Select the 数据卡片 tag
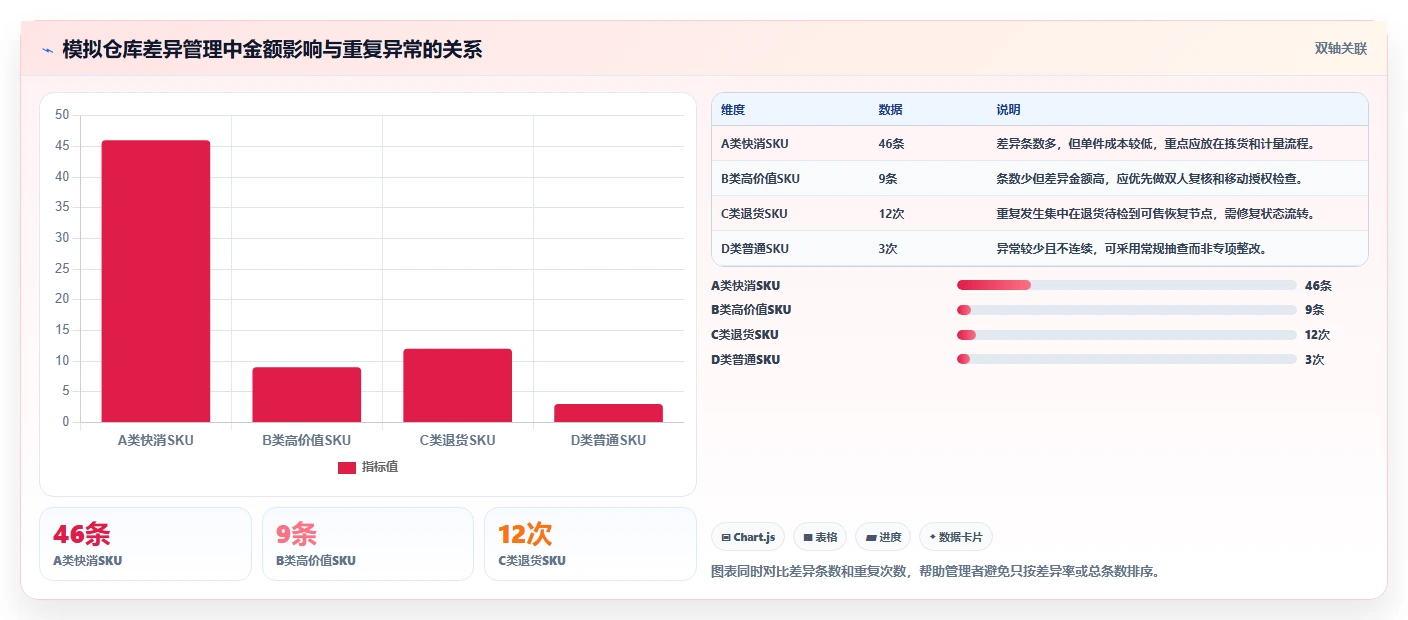This screenshot has height=620, width=1408. (956, 537)
